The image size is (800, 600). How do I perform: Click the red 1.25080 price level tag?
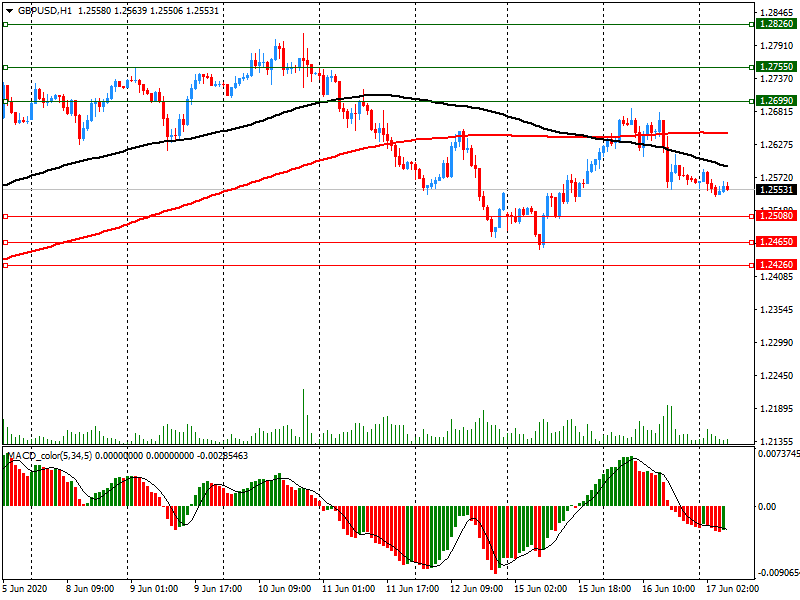tap(776, 216)
